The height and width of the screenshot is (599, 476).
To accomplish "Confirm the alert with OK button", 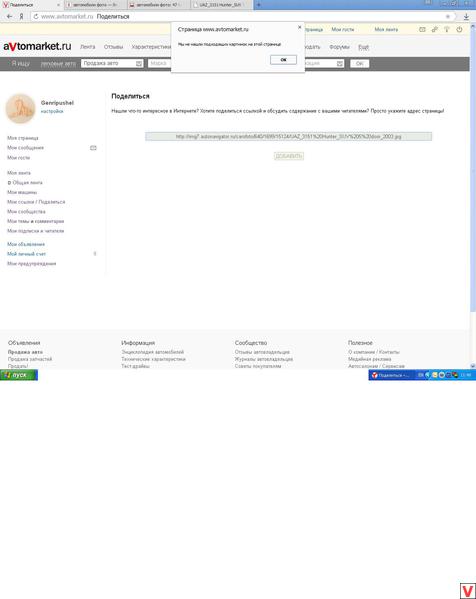I will pos(283,60).
